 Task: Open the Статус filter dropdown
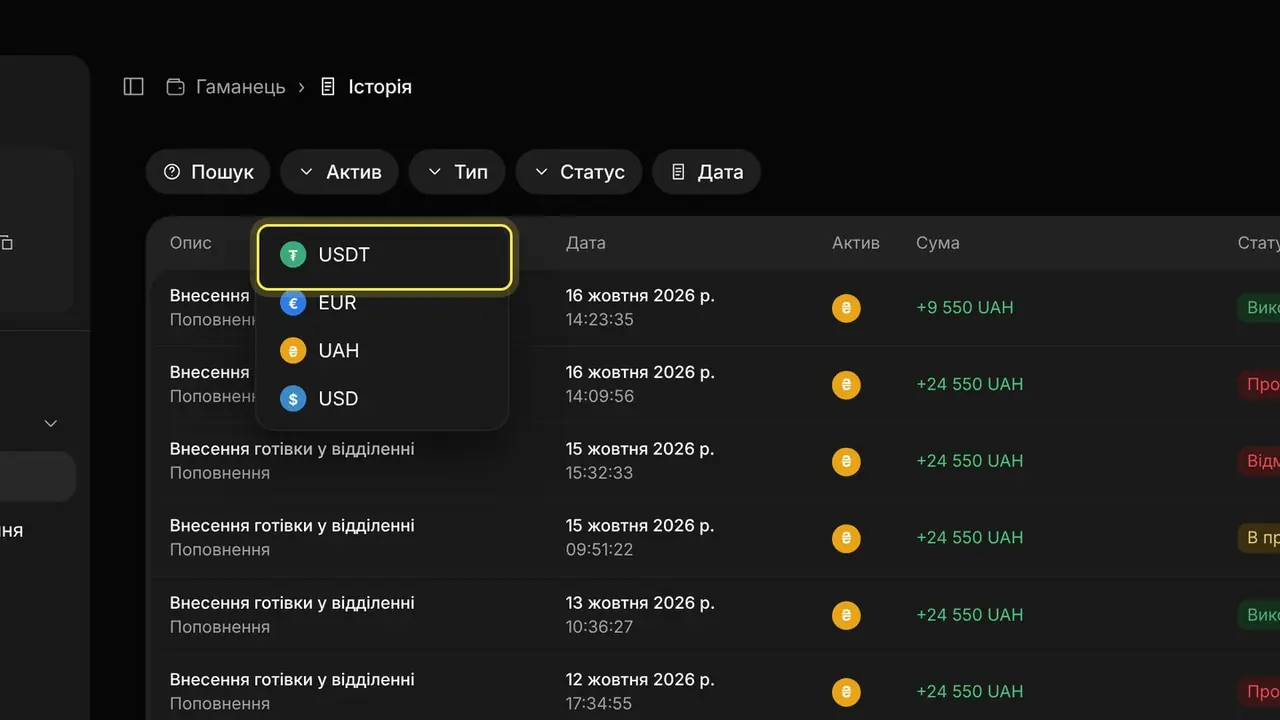579,172
